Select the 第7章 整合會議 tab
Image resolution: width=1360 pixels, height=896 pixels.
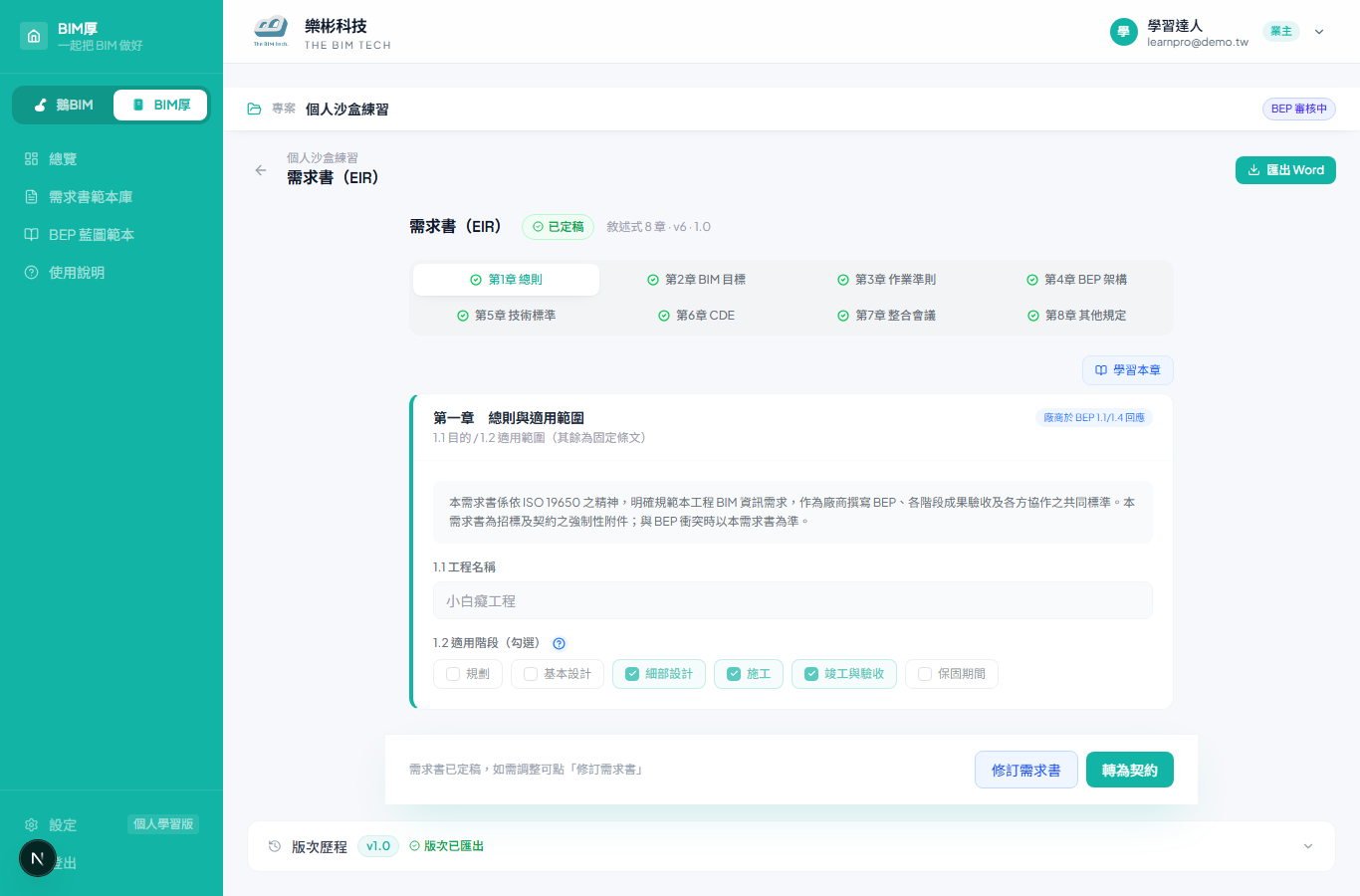point(886,316)
